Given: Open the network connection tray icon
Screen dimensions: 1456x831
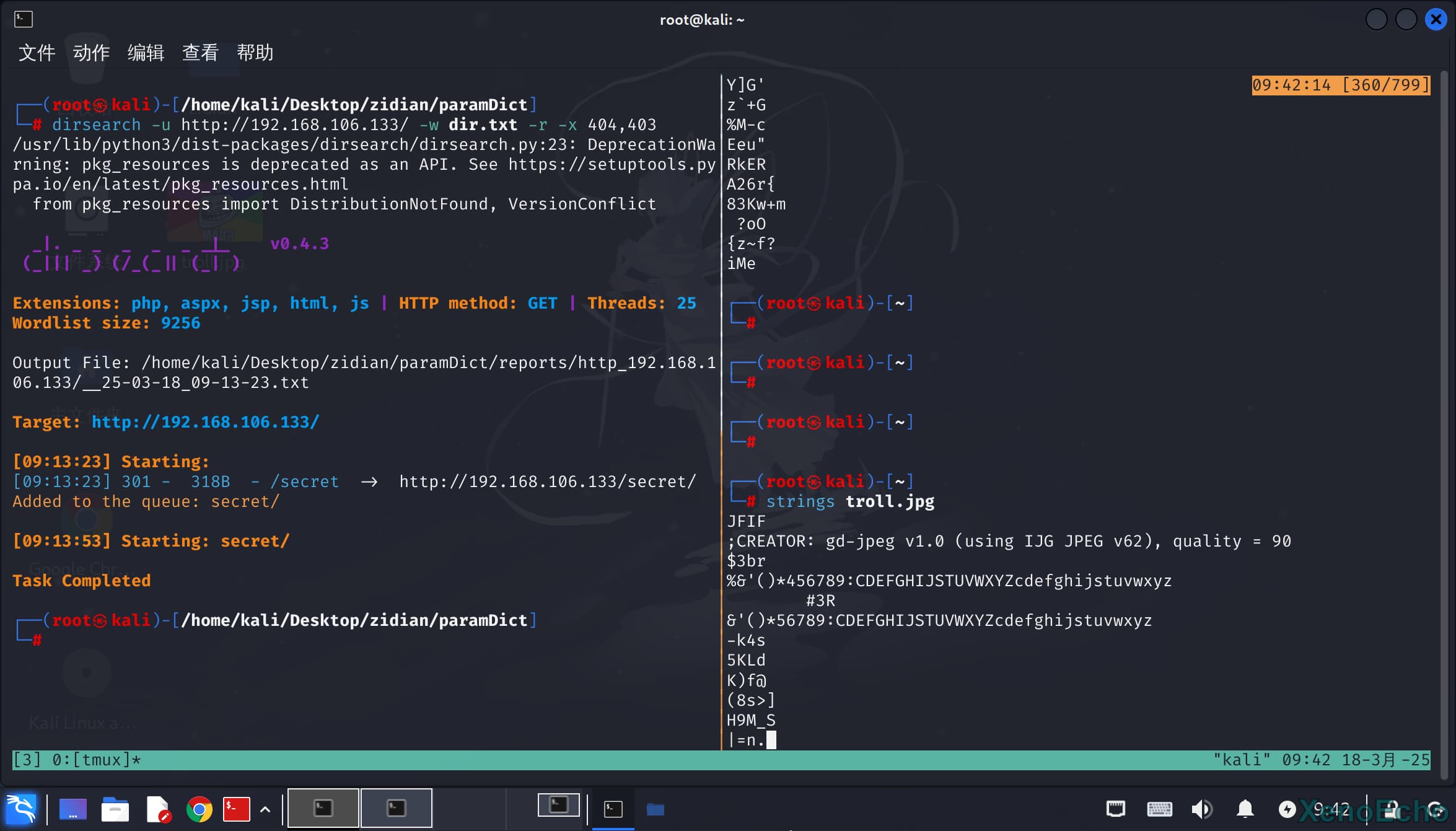Looking at the screenshot, I should [1115, 809].
